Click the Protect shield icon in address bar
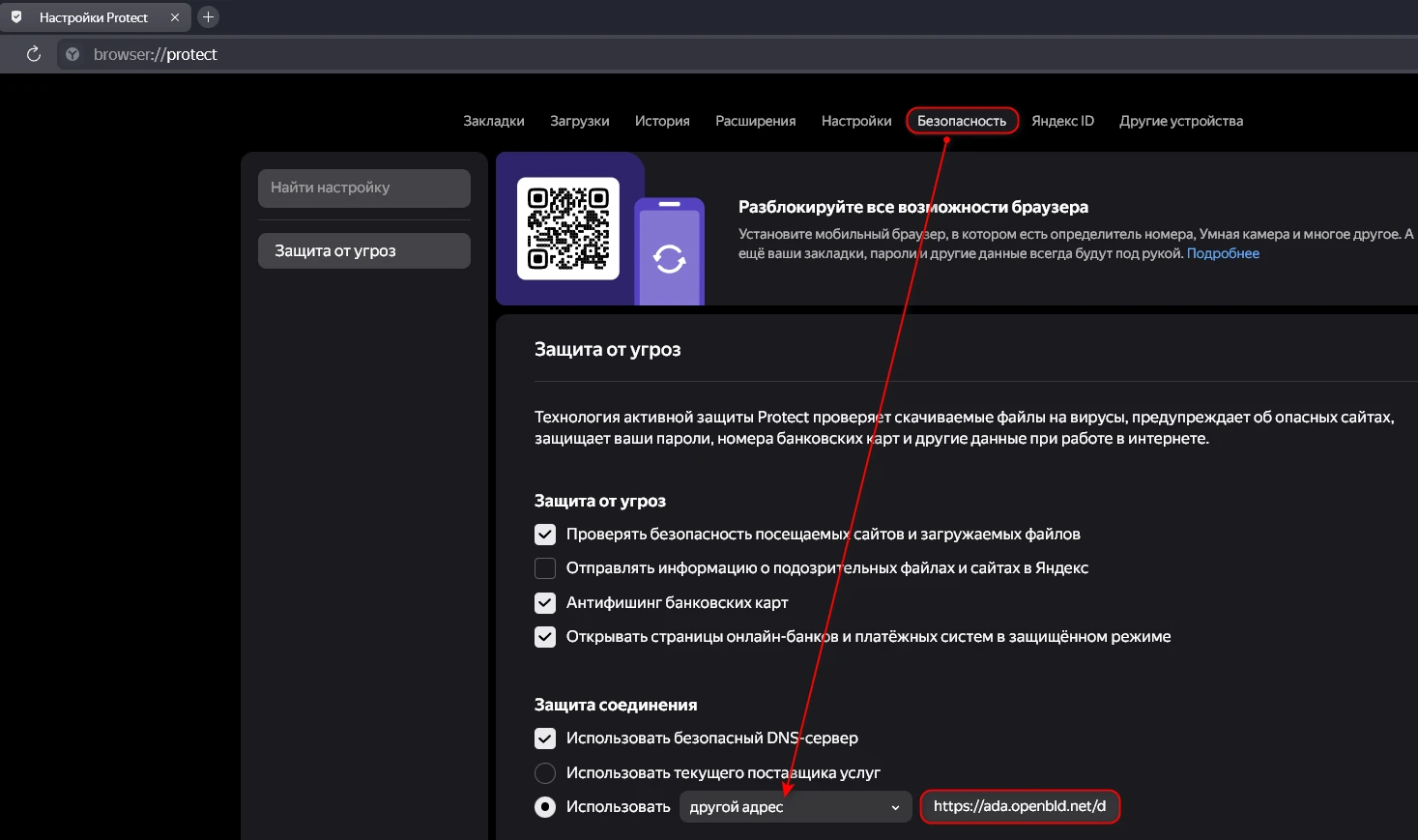The height and width of the screenshot is (840, 1418). (x=72, y=54)
